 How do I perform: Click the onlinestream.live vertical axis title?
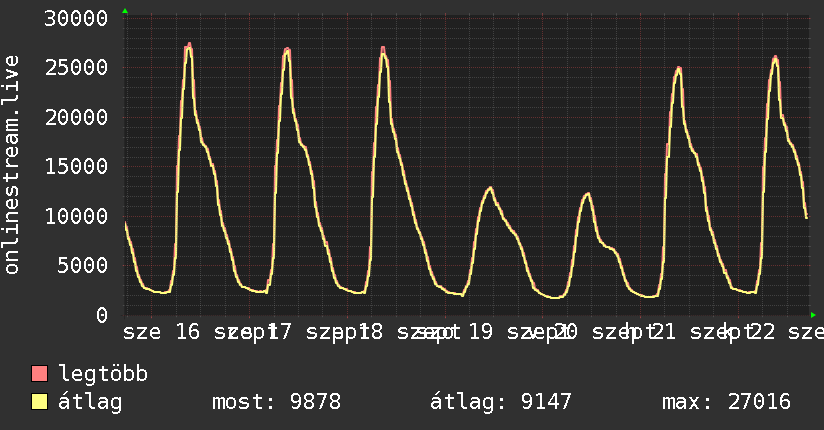11,165
